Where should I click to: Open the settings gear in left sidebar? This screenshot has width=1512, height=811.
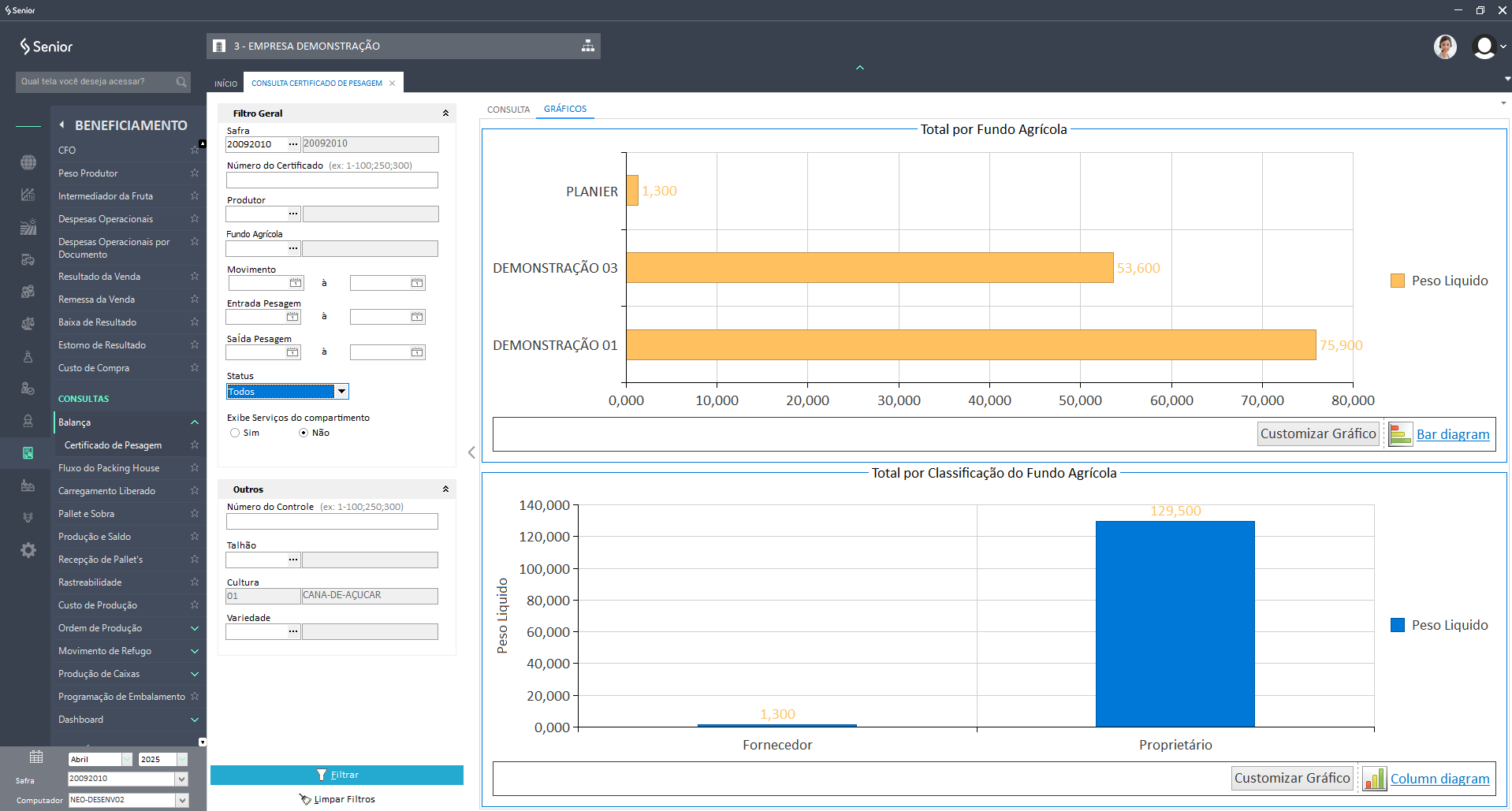pos(28,550)
